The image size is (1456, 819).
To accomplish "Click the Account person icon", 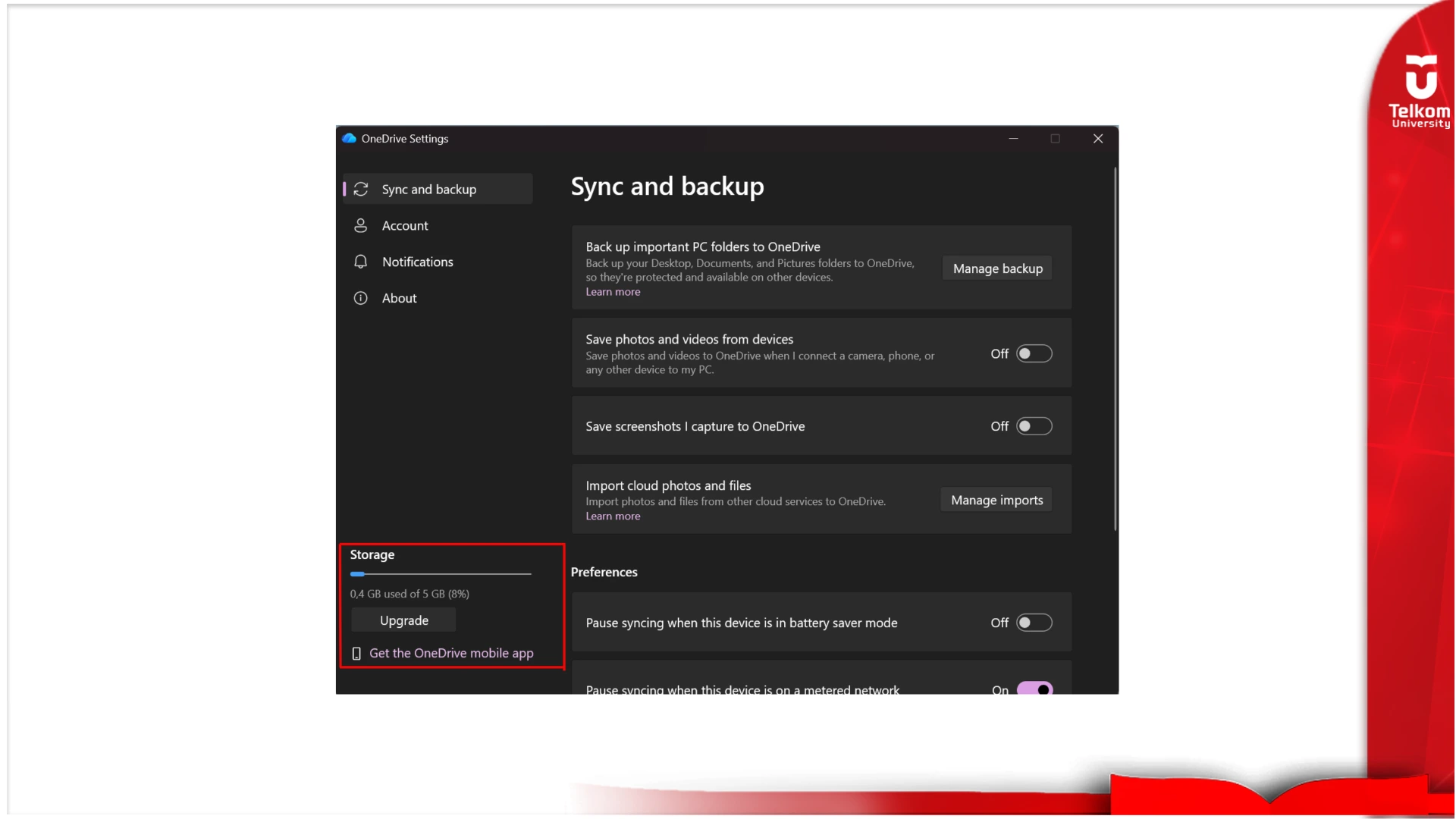I will 361,225.
